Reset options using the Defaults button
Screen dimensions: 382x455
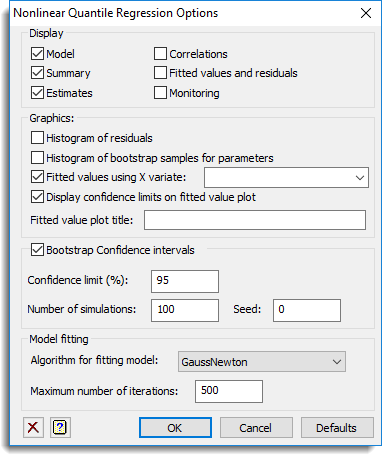click(337, 428)
